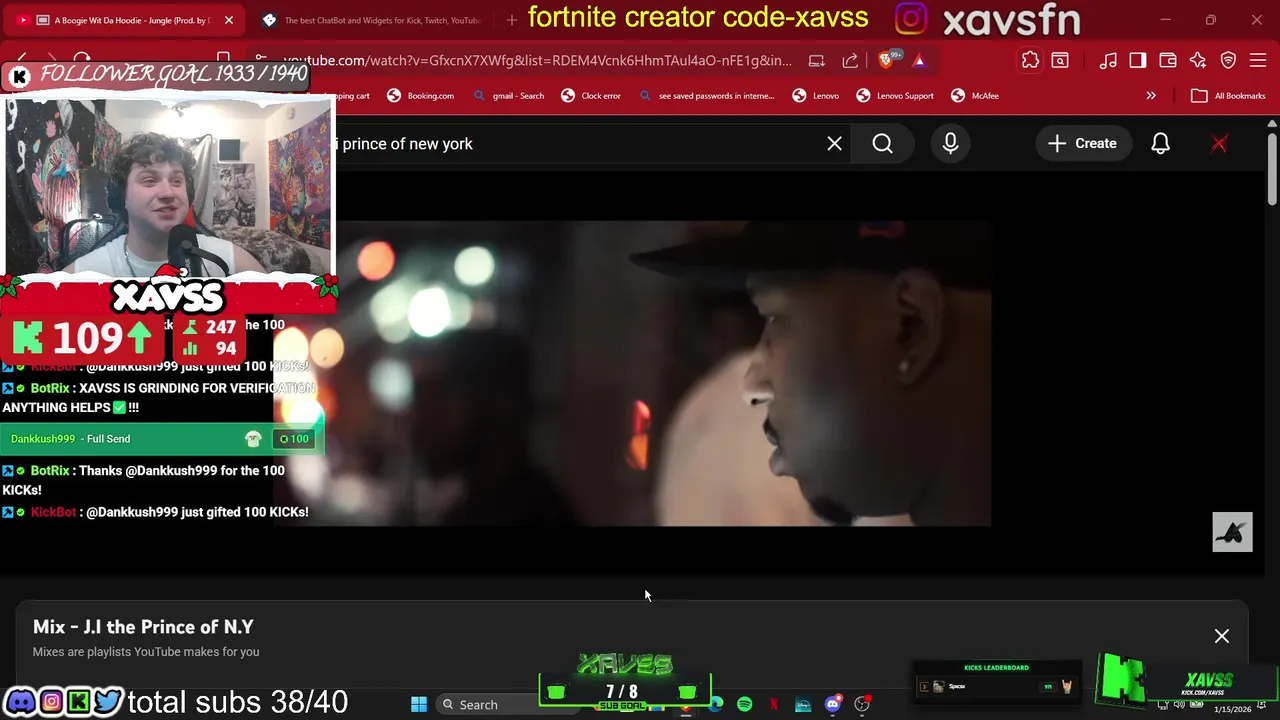
Task: Open the taskbar date 1/15/2026 calendar
Action: pos(1232,709)
